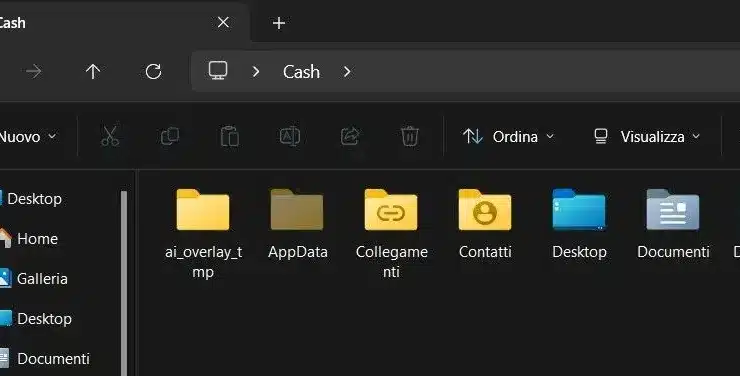Click the 'ai_overlay_tmp' folder name text
This screenshot has width=740, height=376.
(203, 262)
